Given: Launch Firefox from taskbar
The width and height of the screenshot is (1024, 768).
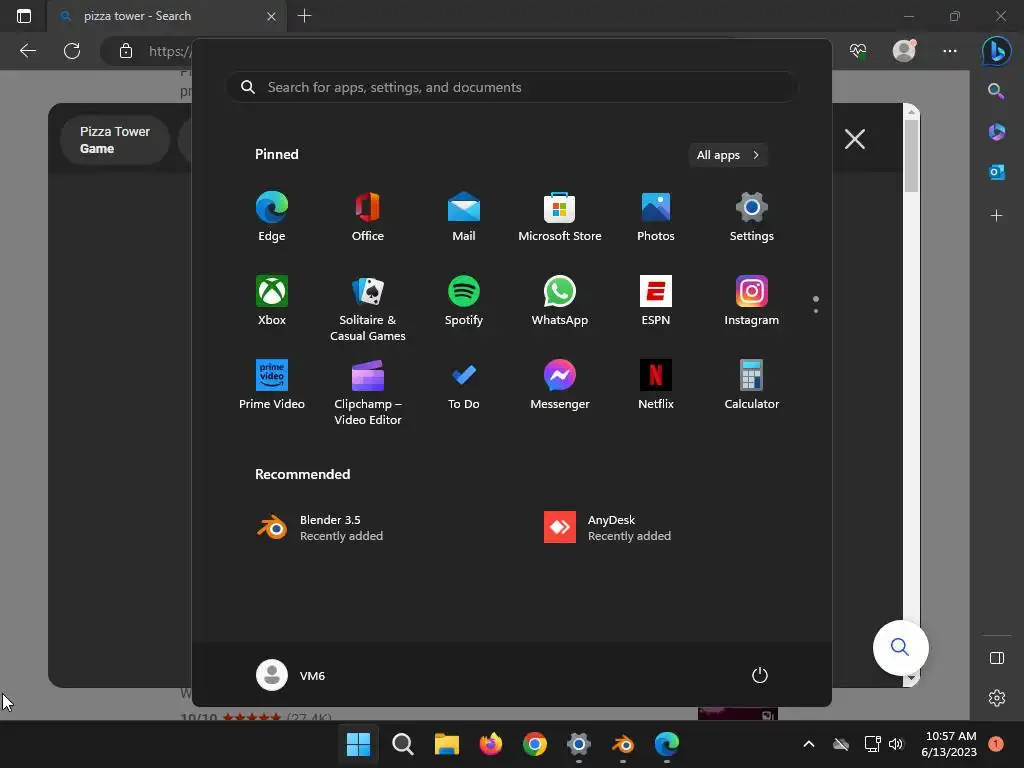Looking at the screenshot, I should (x=490, y=744).
